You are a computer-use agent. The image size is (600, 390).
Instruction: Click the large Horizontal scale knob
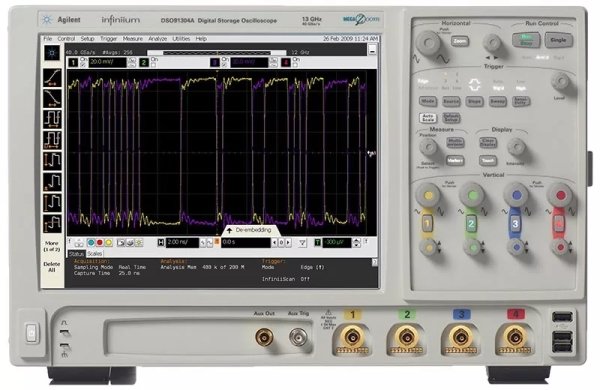(428, 43)
